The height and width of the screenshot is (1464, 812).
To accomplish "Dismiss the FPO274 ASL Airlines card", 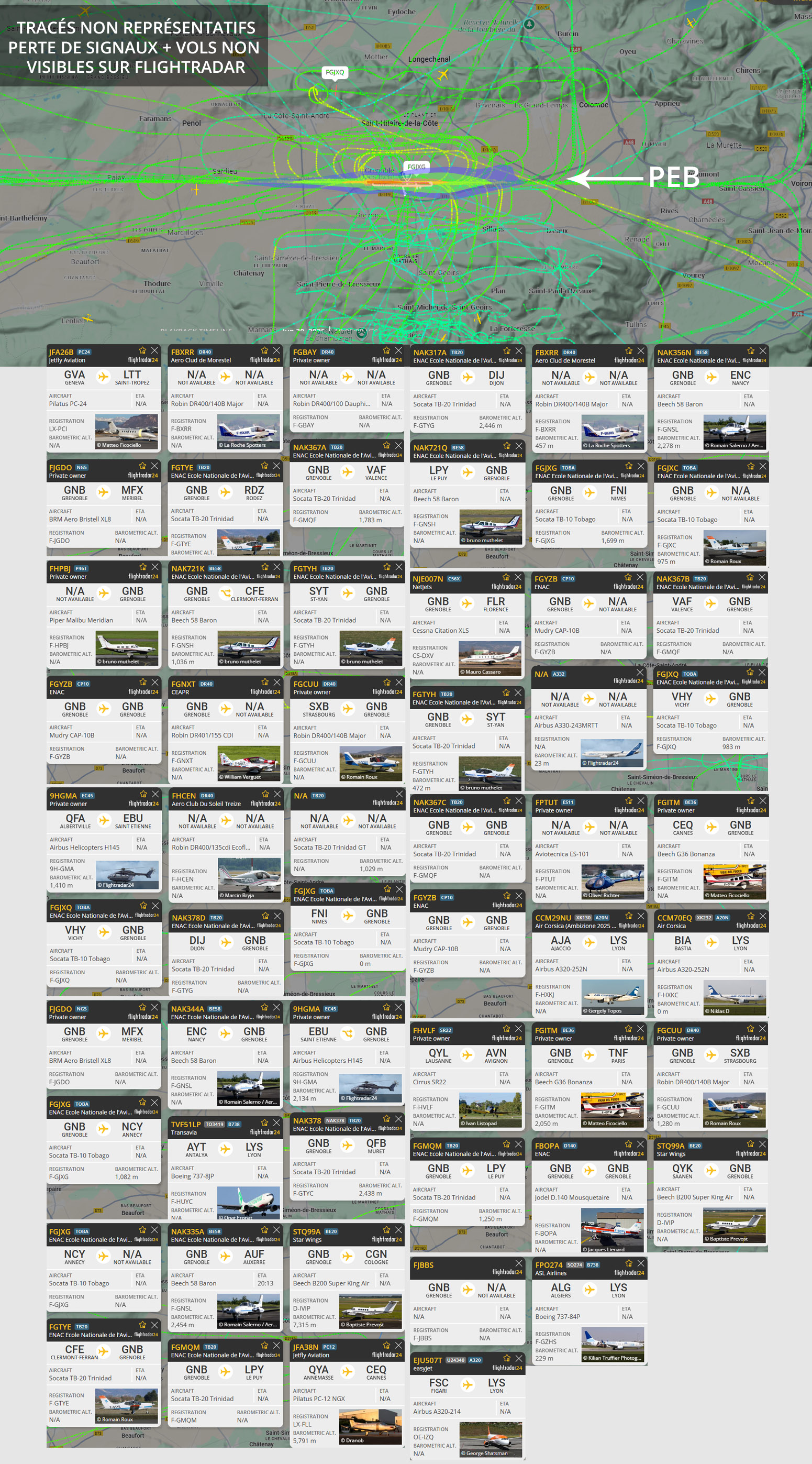I will tap(641, 1263).
